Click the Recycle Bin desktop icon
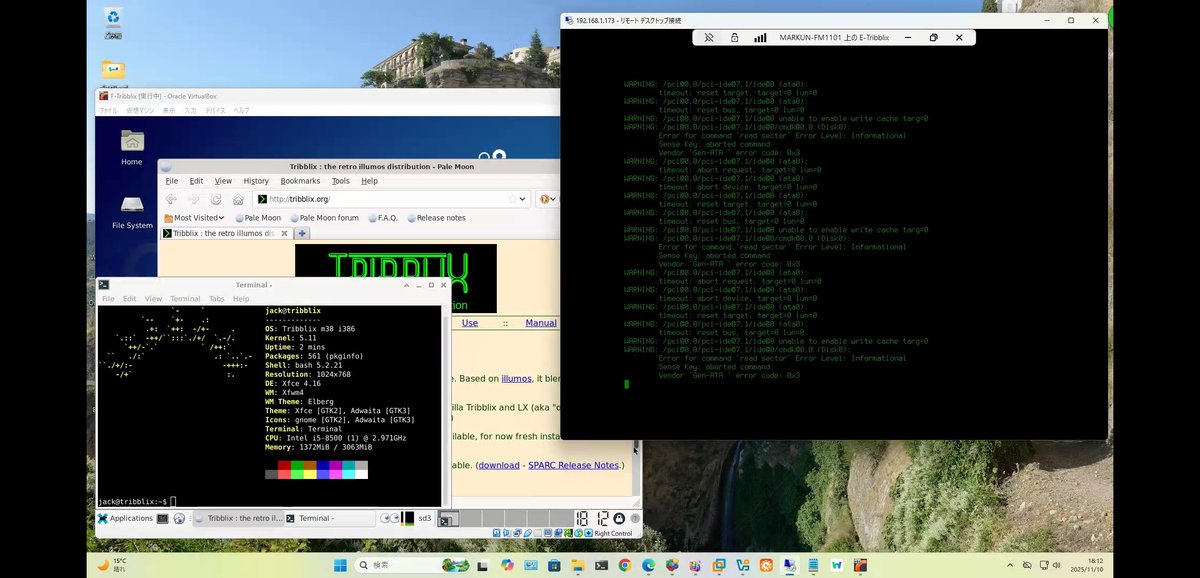This screenshot has height=578, width=1200. pyautogui.click(x=113, y=18)
